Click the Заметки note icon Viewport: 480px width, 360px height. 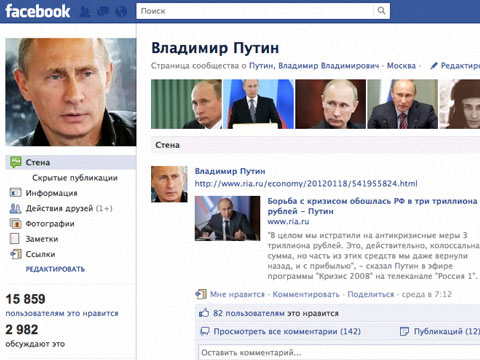pos(15,239)
